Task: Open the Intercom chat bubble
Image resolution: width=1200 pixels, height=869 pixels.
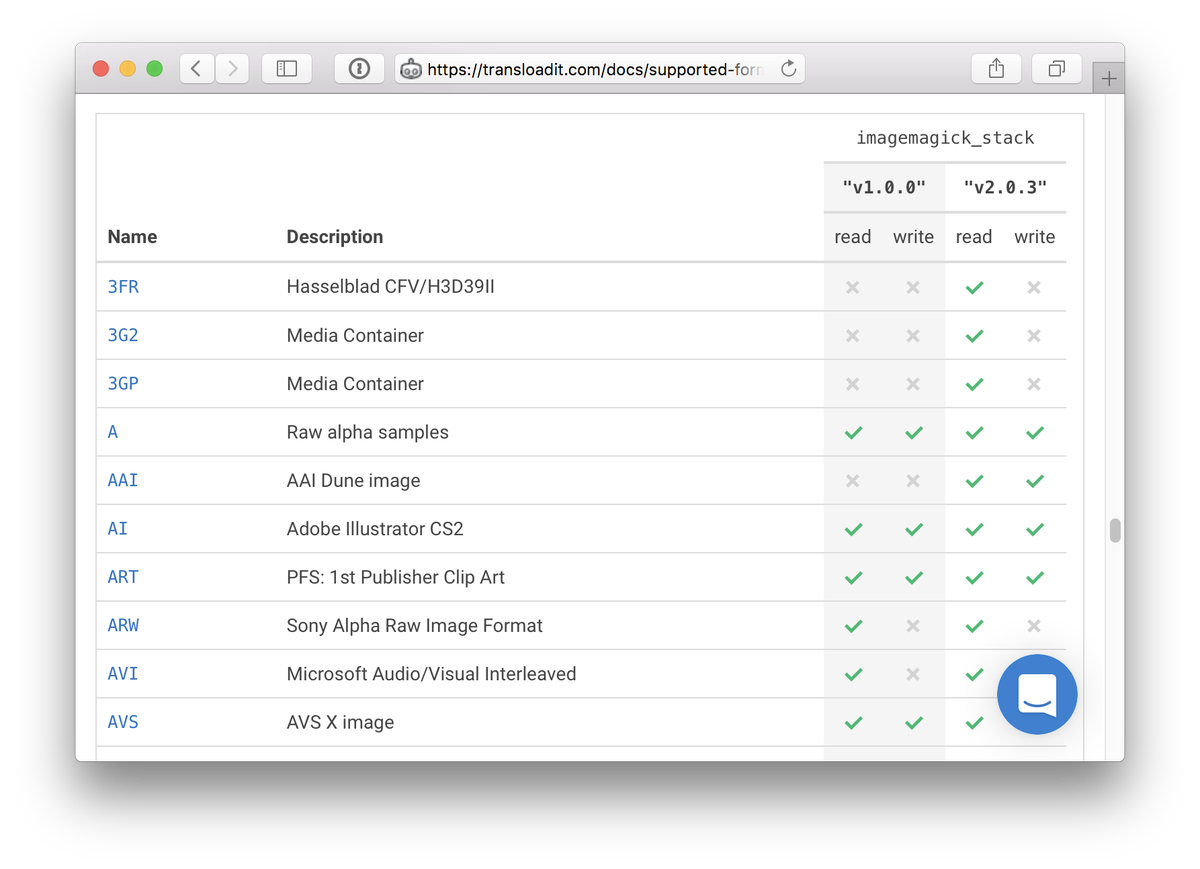Action: tap(1037, 694)
